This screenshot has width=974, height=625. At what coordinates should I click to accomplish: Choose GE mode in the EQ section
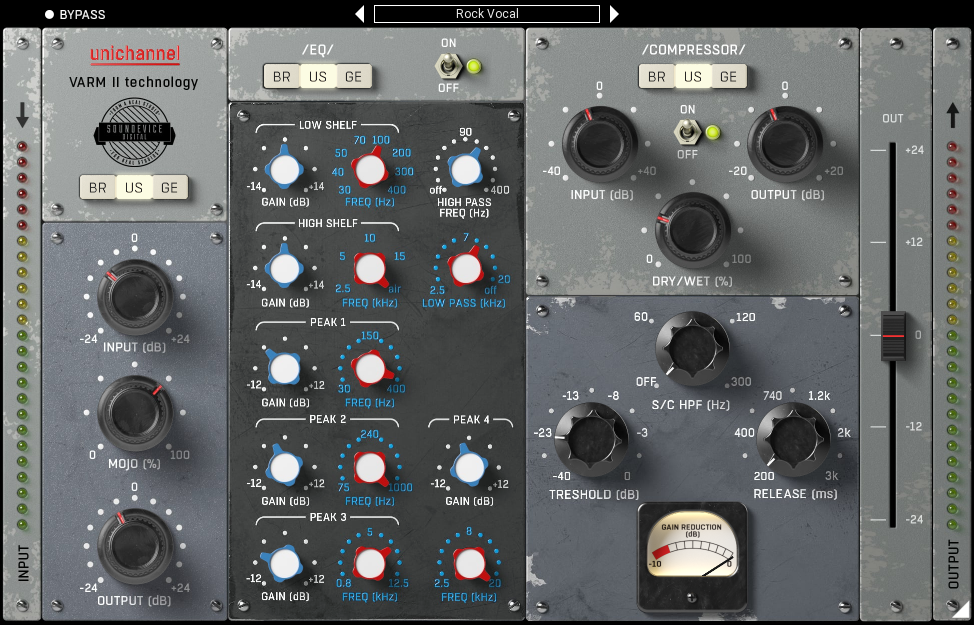[x=353, y=77]
